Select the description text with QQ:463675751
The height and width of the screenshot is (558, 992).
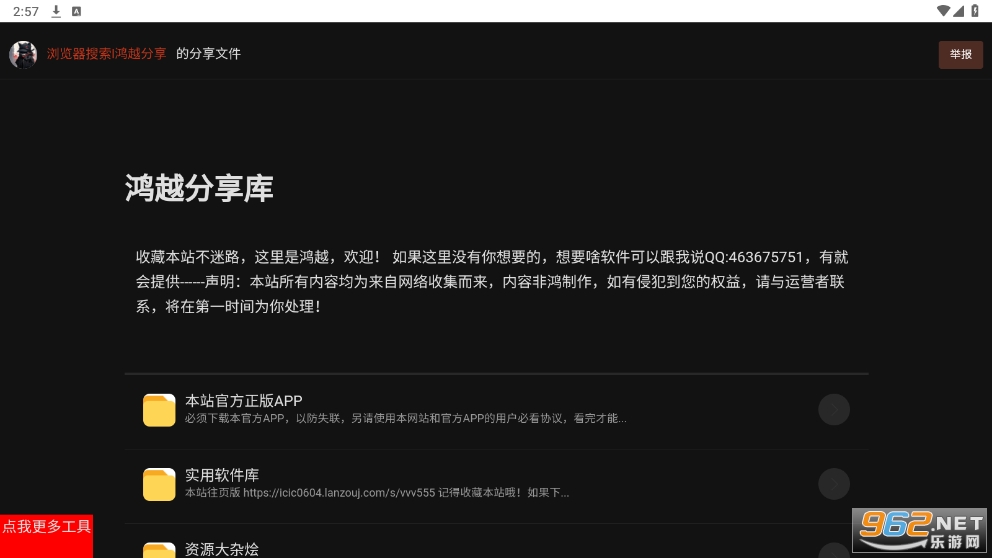coord(492,282)
